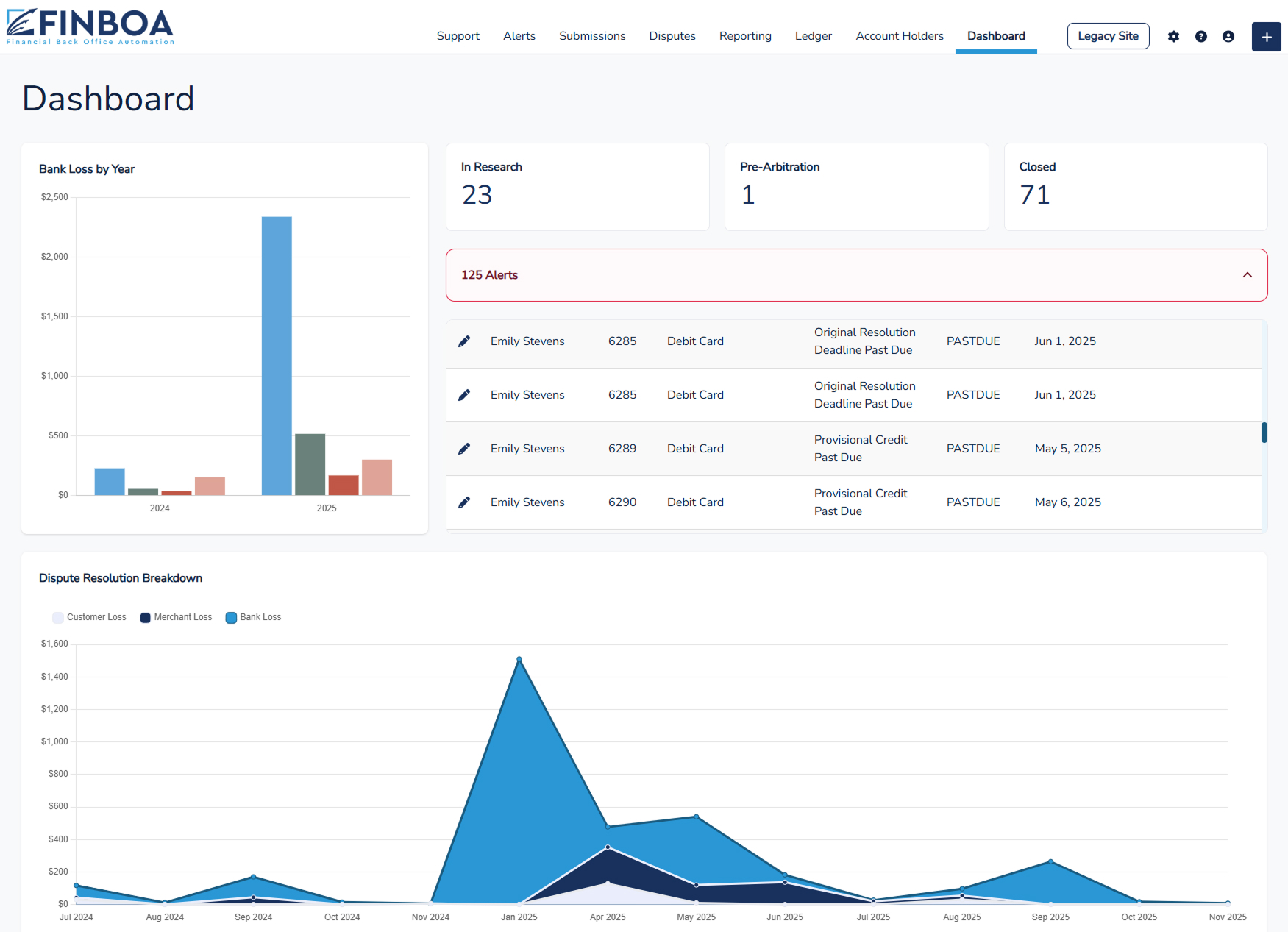Switch to the Disputes tab

pyautogui.click(x=672, y=35)
